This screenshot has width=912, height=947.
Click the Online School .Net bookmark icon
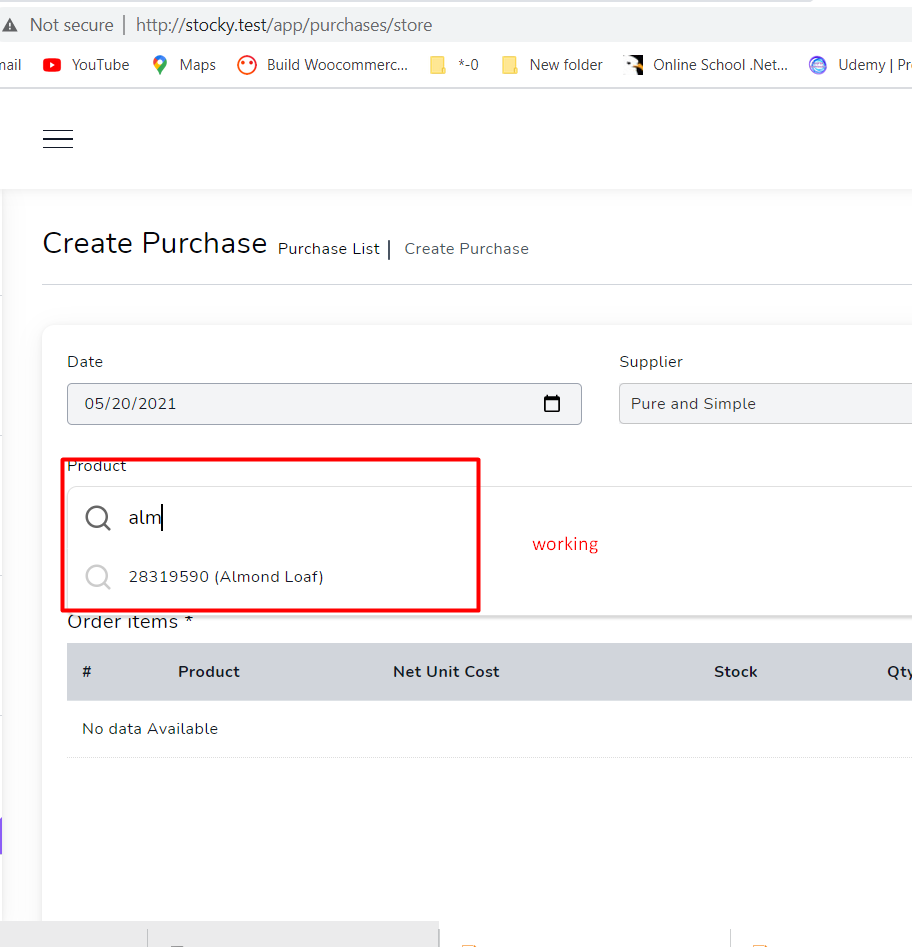point(634,64)
